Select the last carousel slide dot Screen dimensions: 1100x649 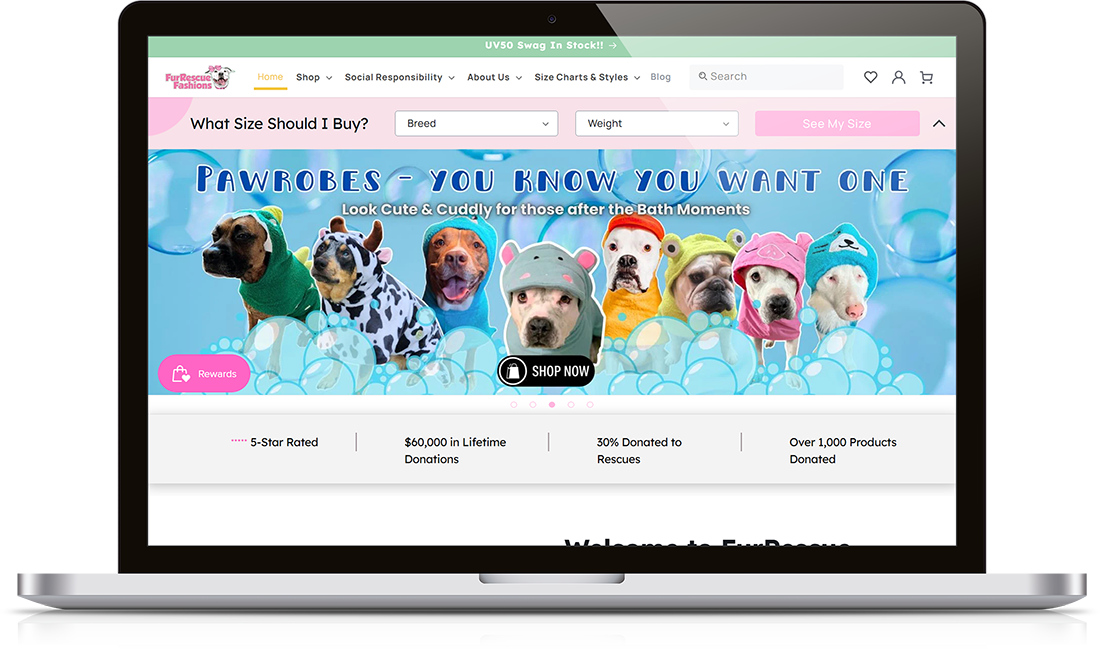point(590,405)
